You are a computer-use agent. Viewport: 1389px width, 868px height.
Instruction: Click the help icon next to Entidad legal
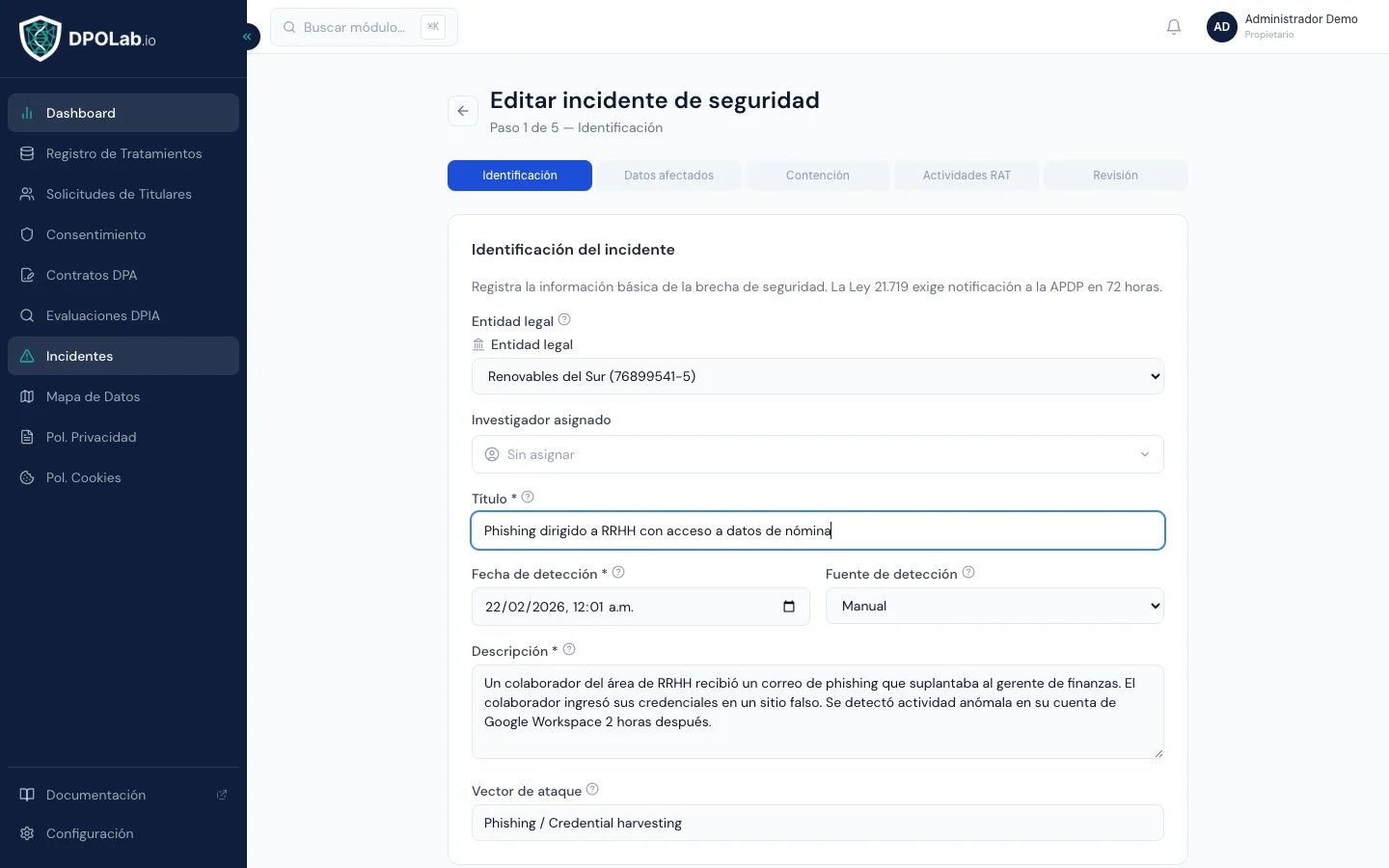pos(564,319)
